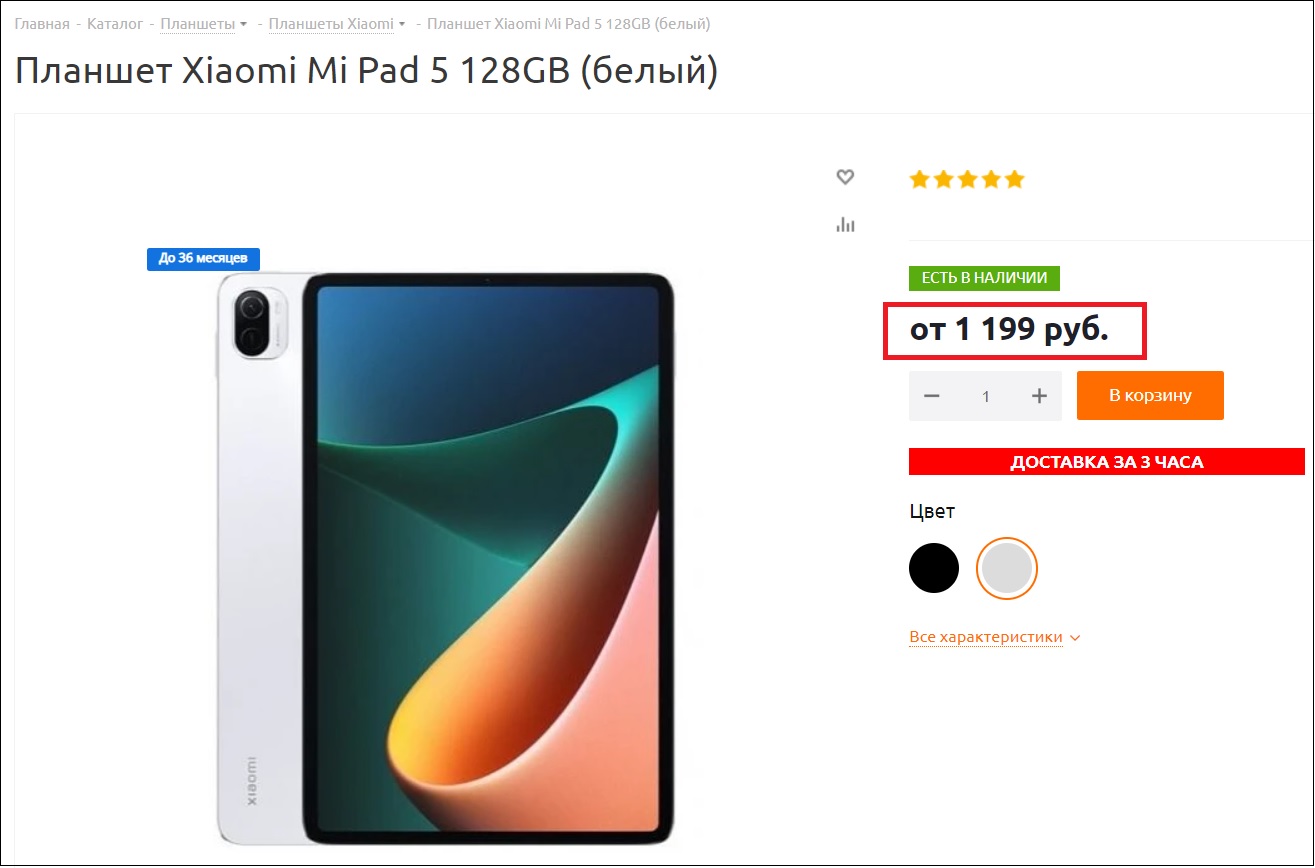The image size is (1315, 868).
Task: Expand the Планшеты breadcrumb dropdown arrow
Action: pos(244,24)
